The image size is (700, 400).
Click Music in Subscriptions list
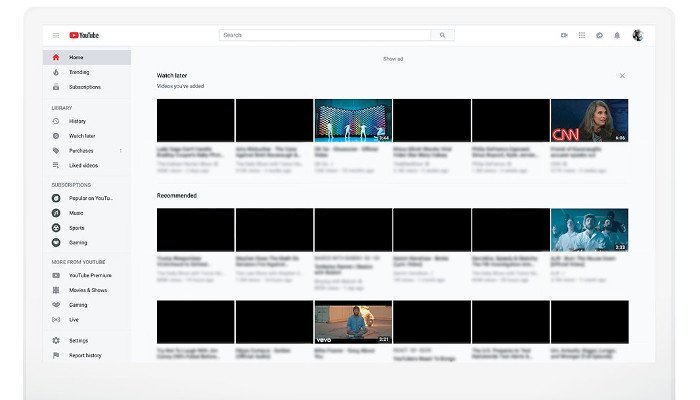pos(76,213)
